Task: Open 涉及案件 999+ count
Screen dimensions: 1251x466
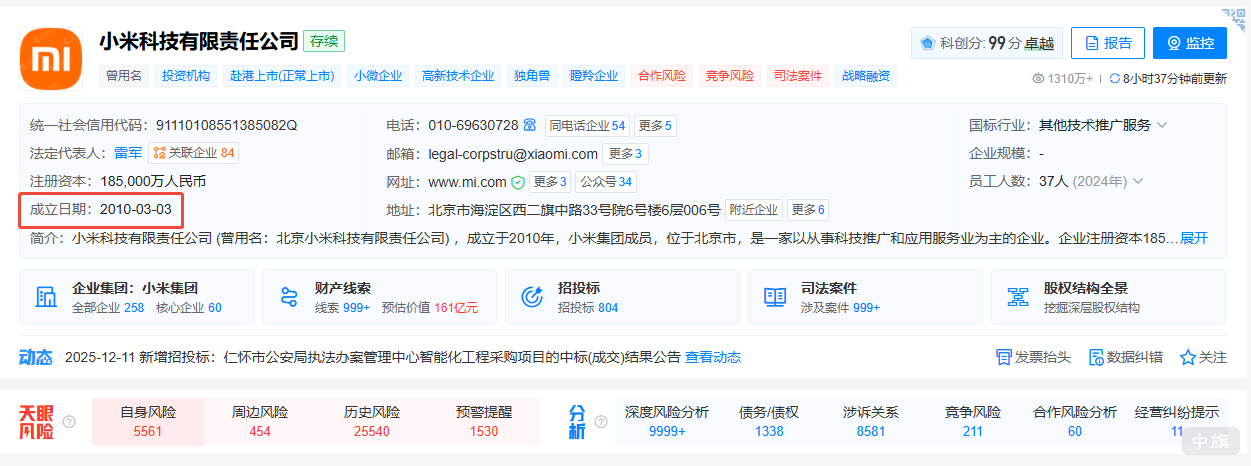Action: 840,308
